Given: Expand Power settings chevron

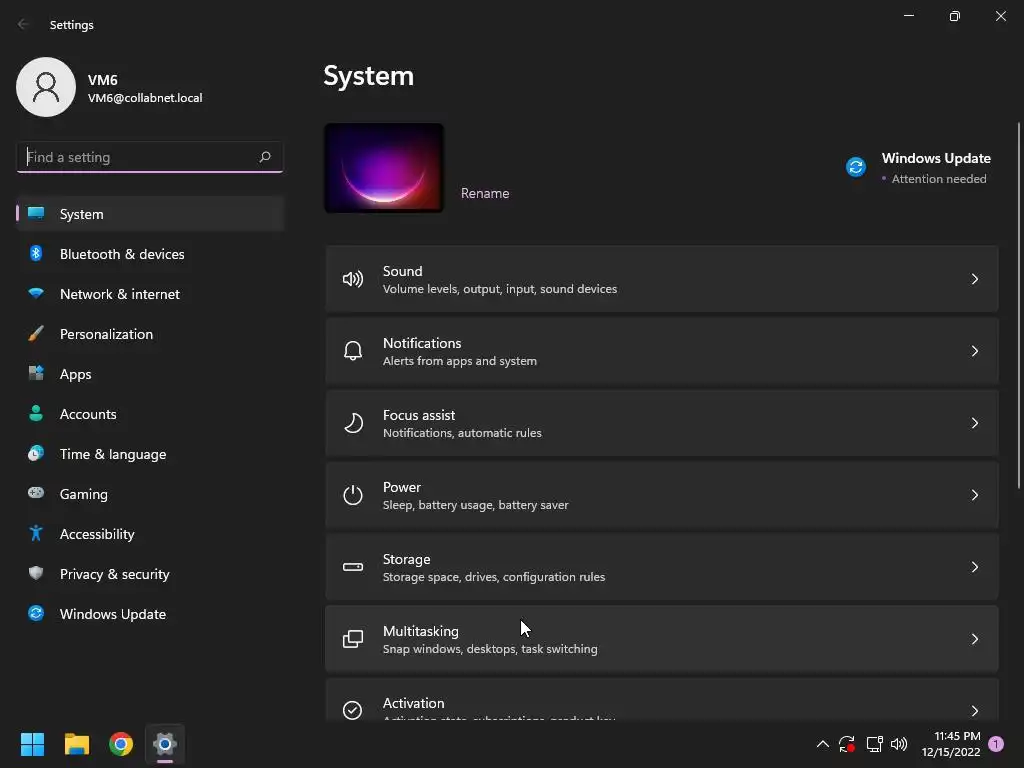Looking at the screenshot, I should (974, 495).
